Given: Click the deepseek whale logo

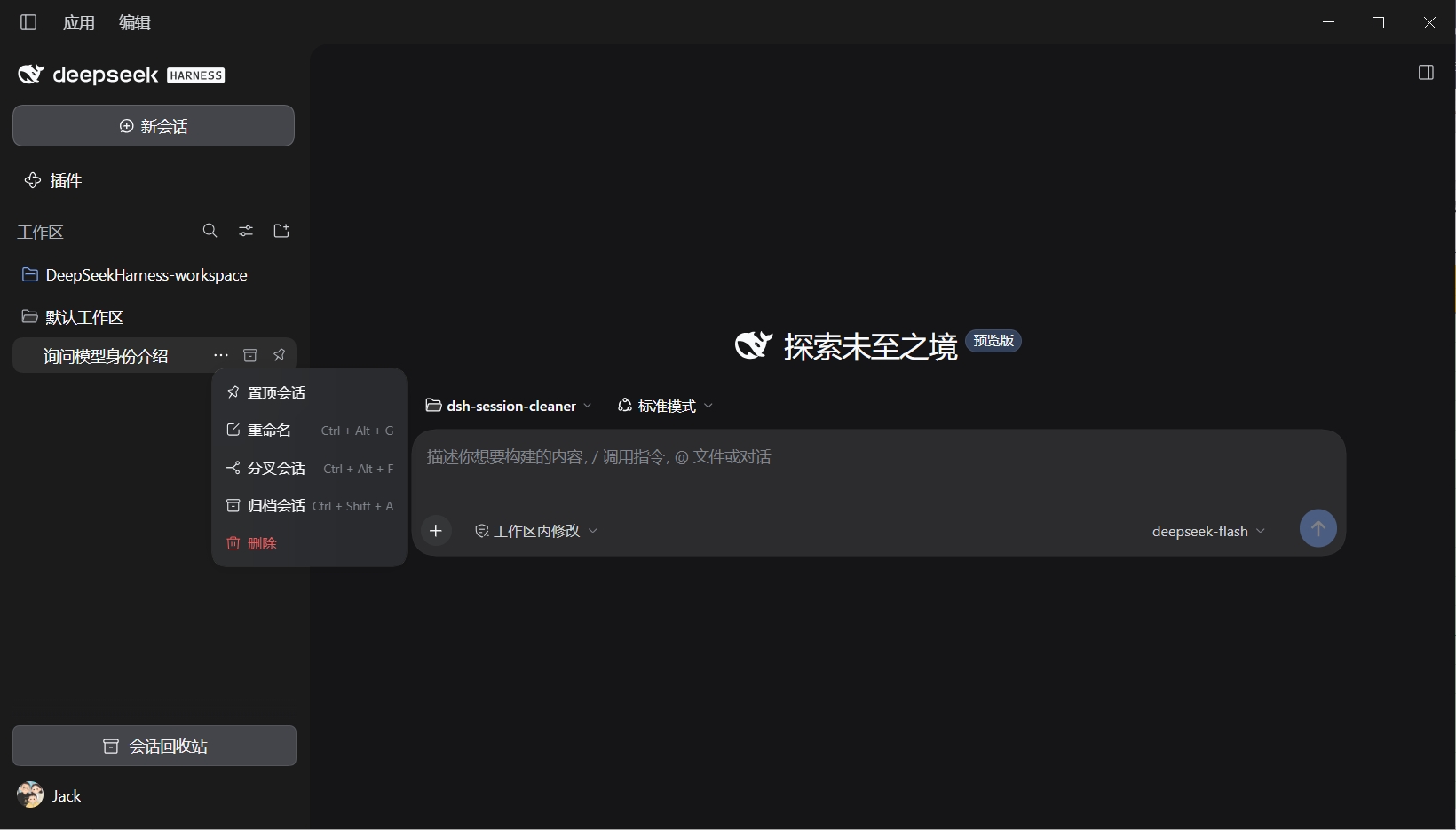Looking at the screenshot, I should point(31,75).
